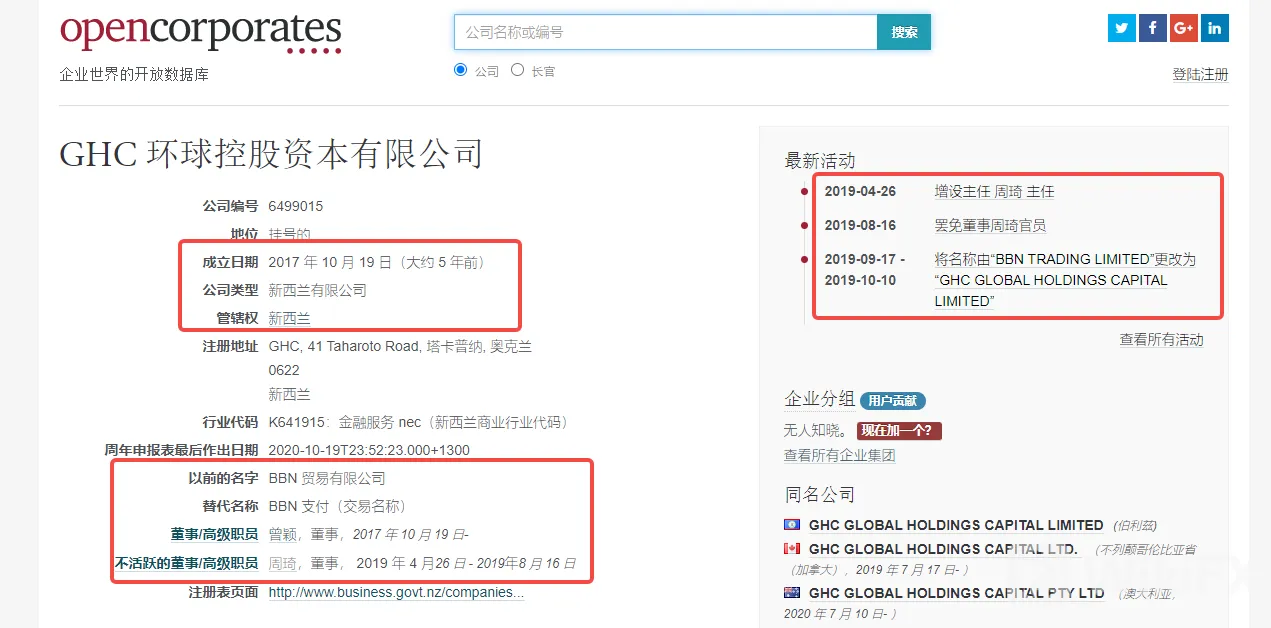The image size is (1271, 628).
Task: Open the business.govt.nz registry page link
Action: [x=396, y=593]
